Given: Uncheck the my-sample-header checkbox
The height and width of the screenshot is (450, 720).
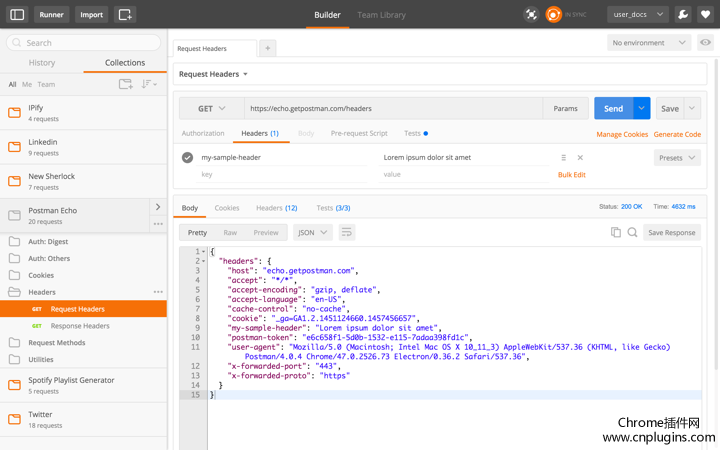Looking at the screenshot, I should pyautogui.click(x=187, y=158).
